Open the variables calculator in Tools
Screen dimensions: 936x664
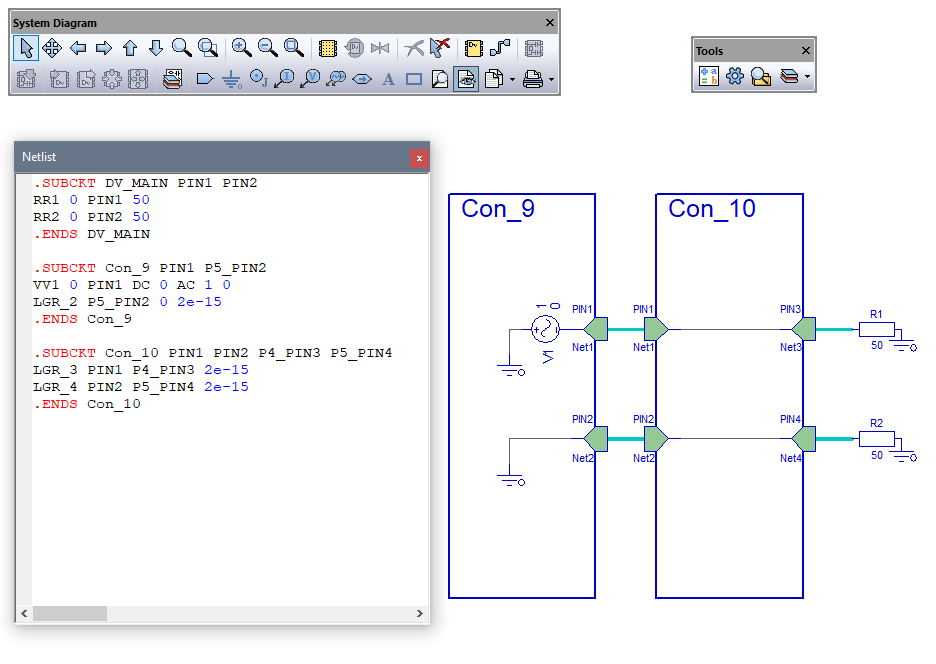709,77
